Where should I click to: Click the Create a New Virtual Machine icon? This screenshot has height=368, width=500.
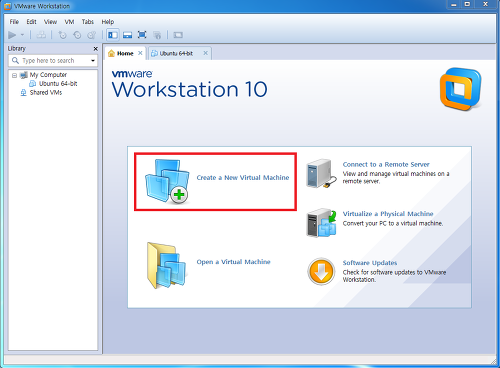tap(167, 181)
